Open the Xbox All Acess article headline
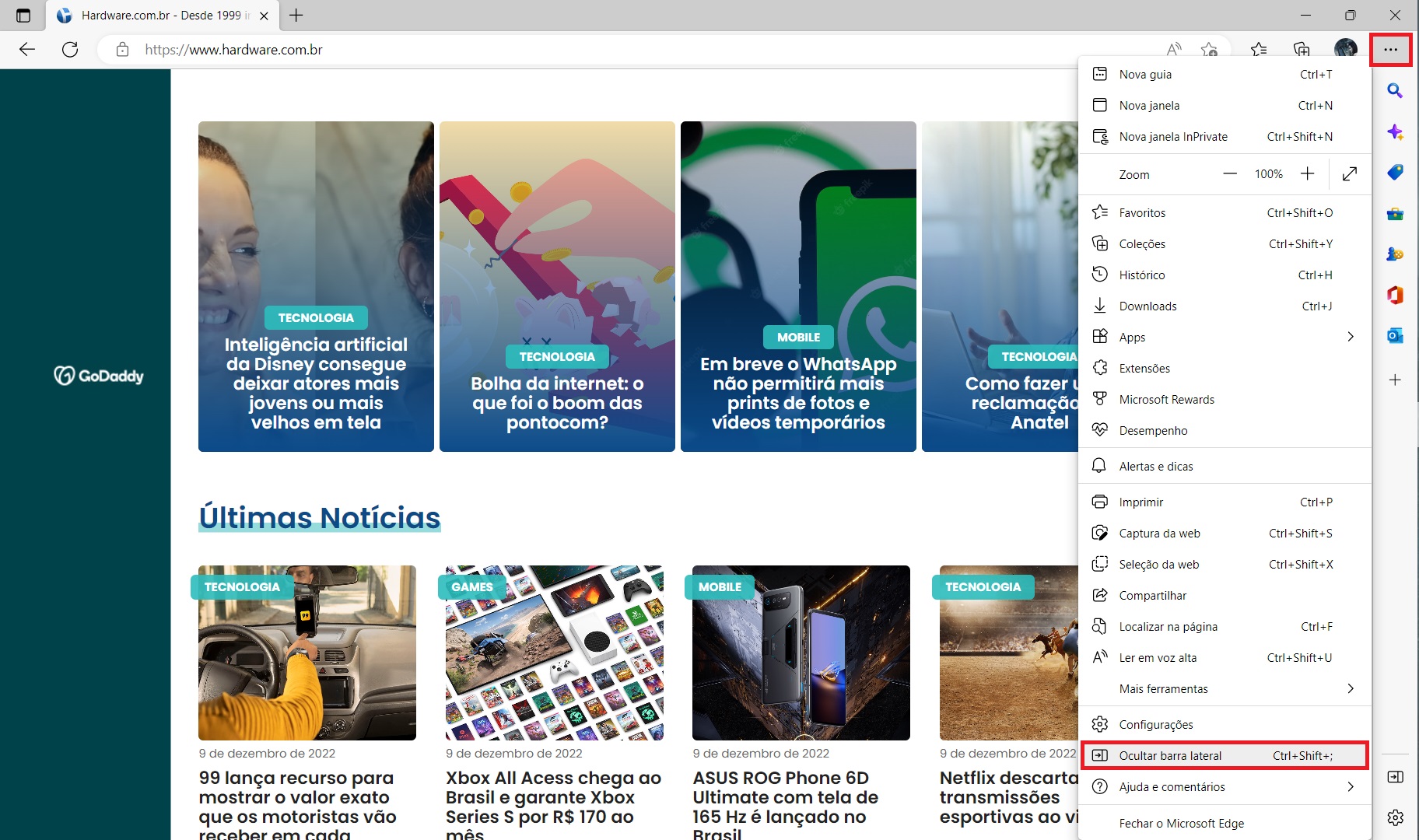Viewport: 1419px width, 840px height. tap(553, 806)
